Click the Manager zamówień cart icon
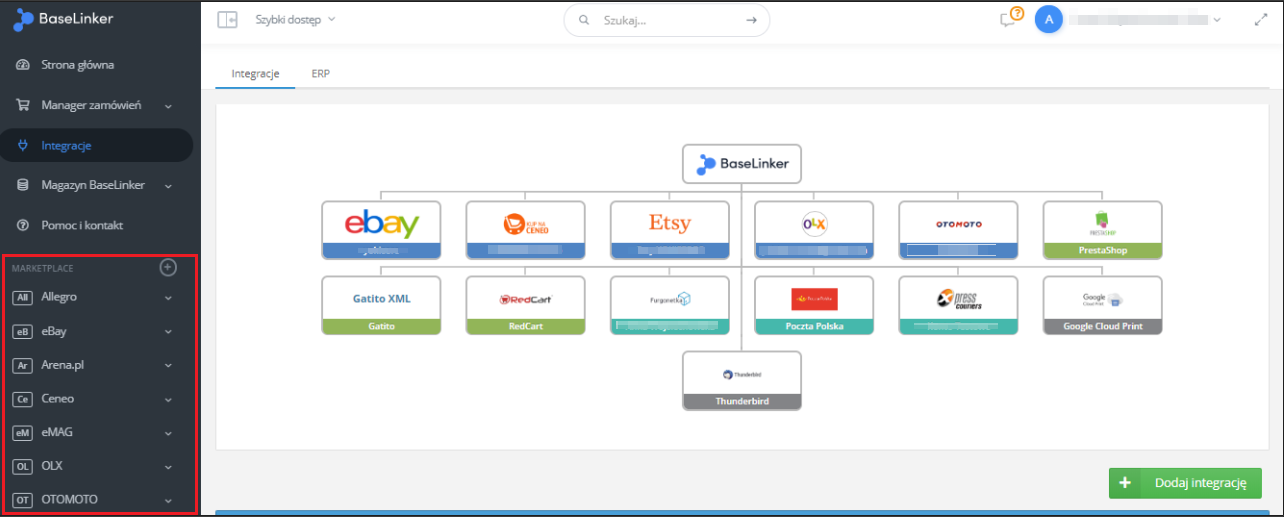 click(x=23, y=105)
